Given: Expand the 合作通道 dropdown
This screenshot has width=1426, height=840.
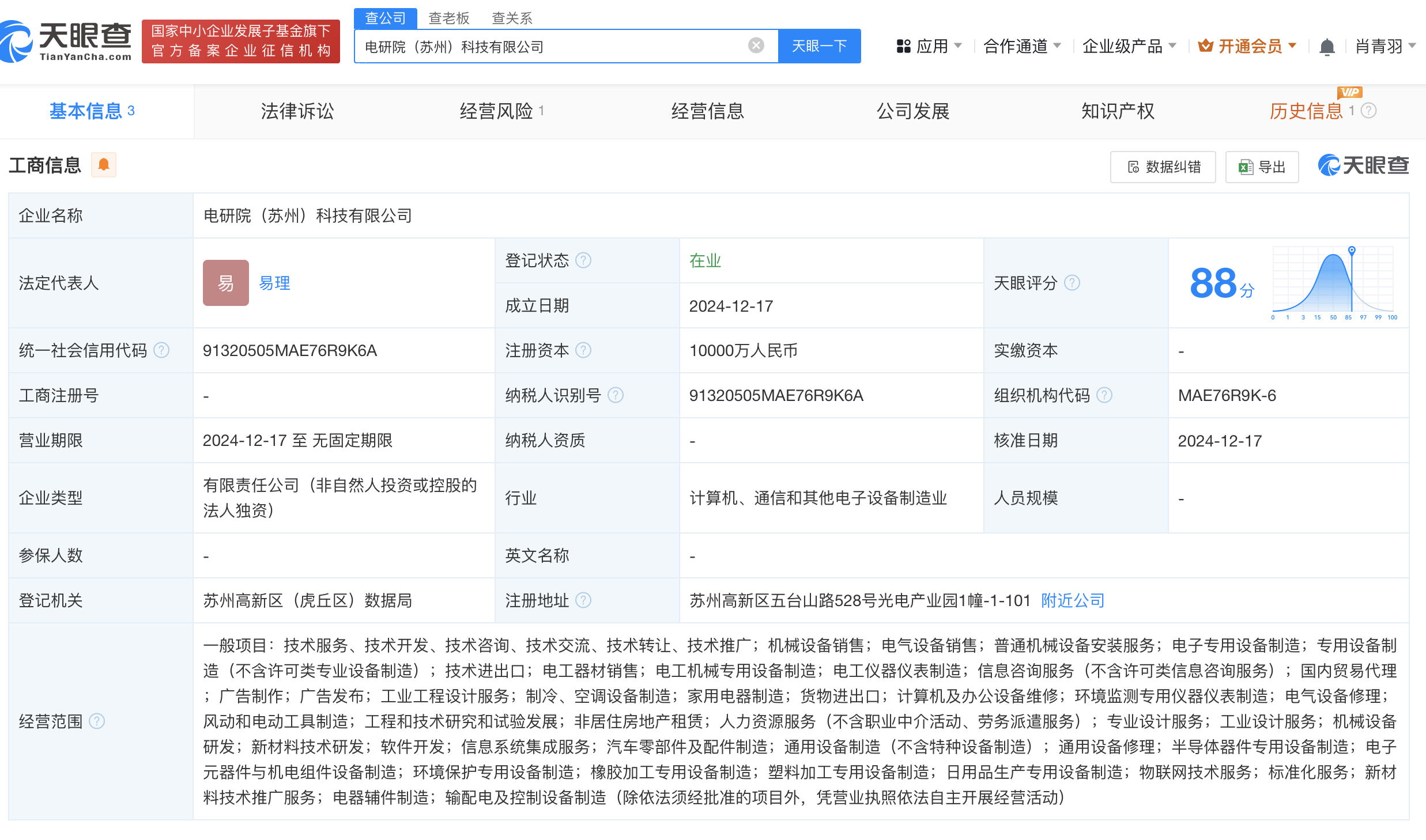Looking at the screenshot, I should click(x=1021, y=46).
